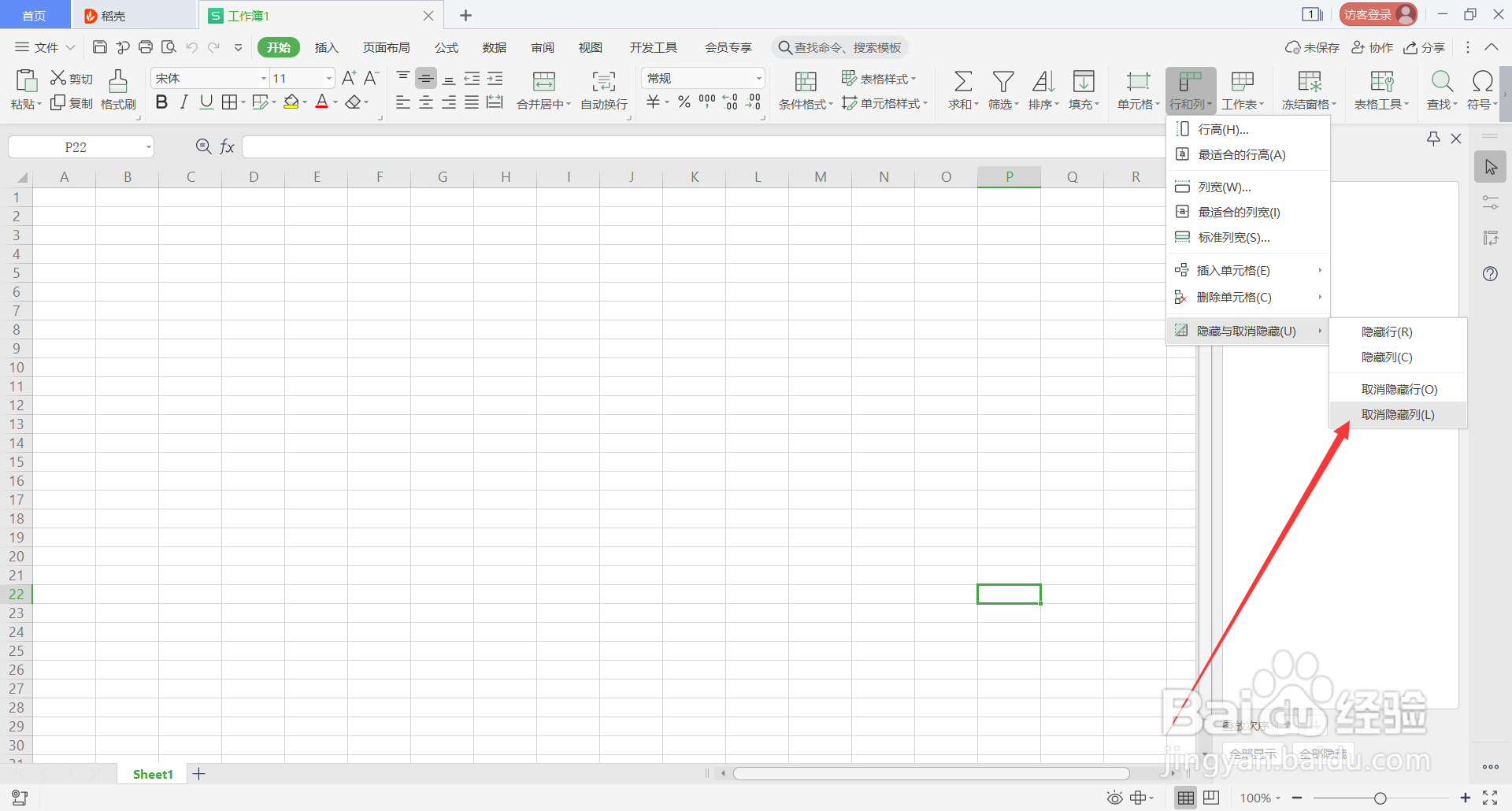
Task: Toggle Bold formatting
Action: click(161, 102)
